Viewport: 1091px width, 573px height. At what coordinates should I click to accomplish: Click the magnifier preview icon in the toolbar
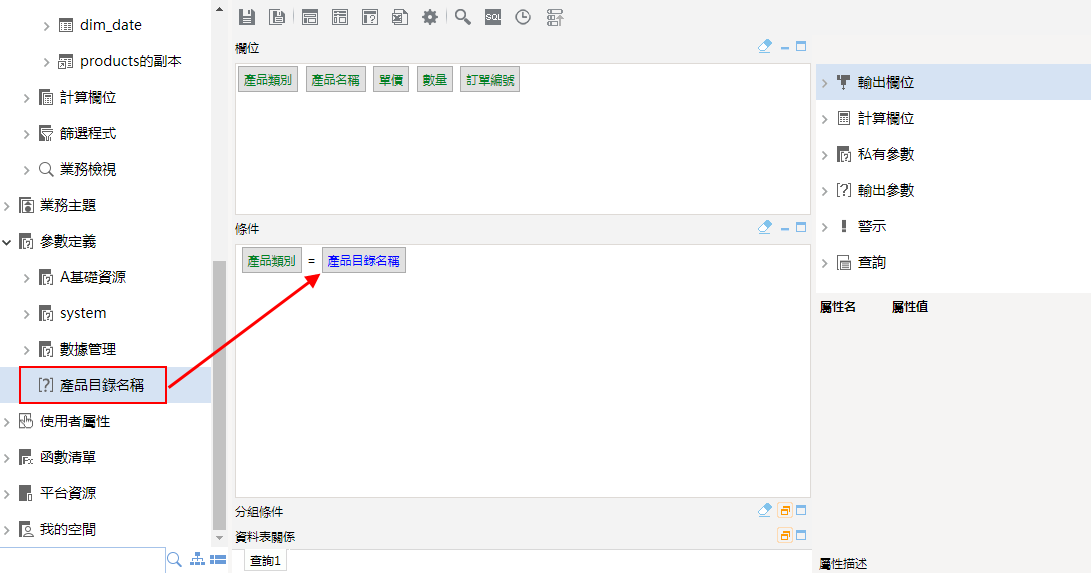click(x=462, y=17)
